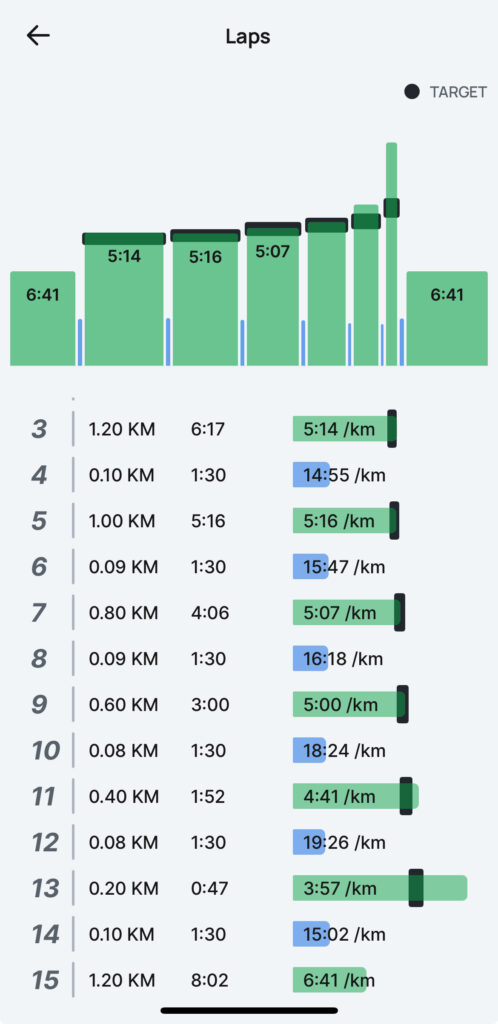Select lap 7 pace bar 5:07 /km
498x1024 pixels.
348,613
